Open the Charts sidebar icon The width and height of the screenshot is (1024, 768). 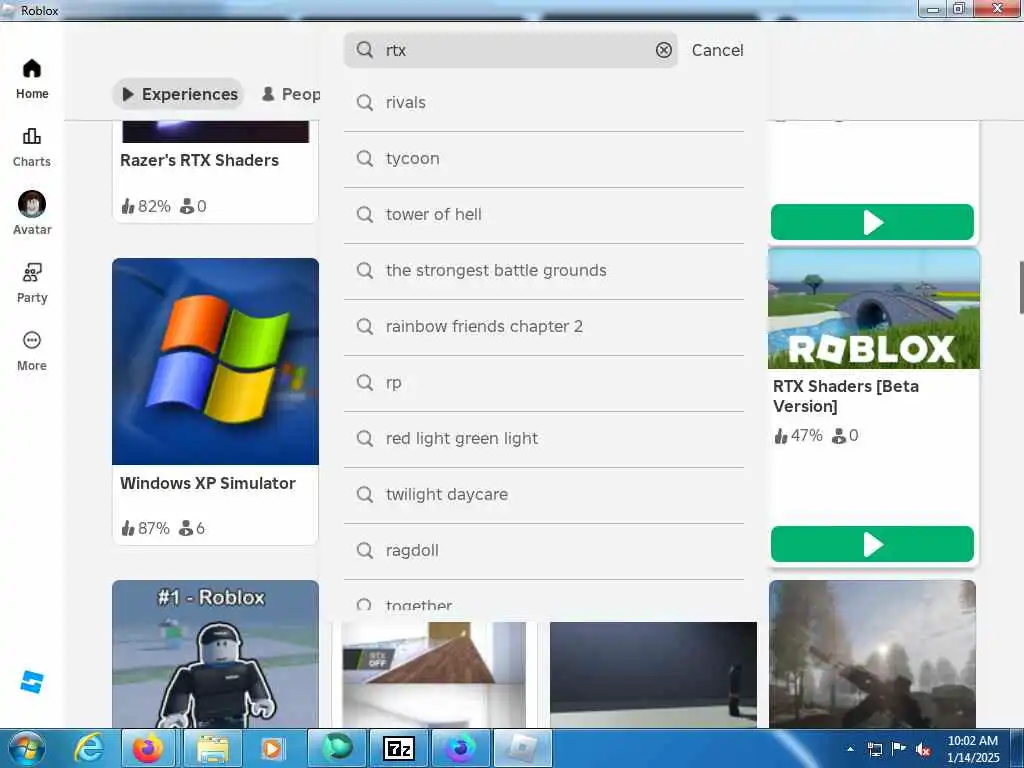[x=31, y=136]
